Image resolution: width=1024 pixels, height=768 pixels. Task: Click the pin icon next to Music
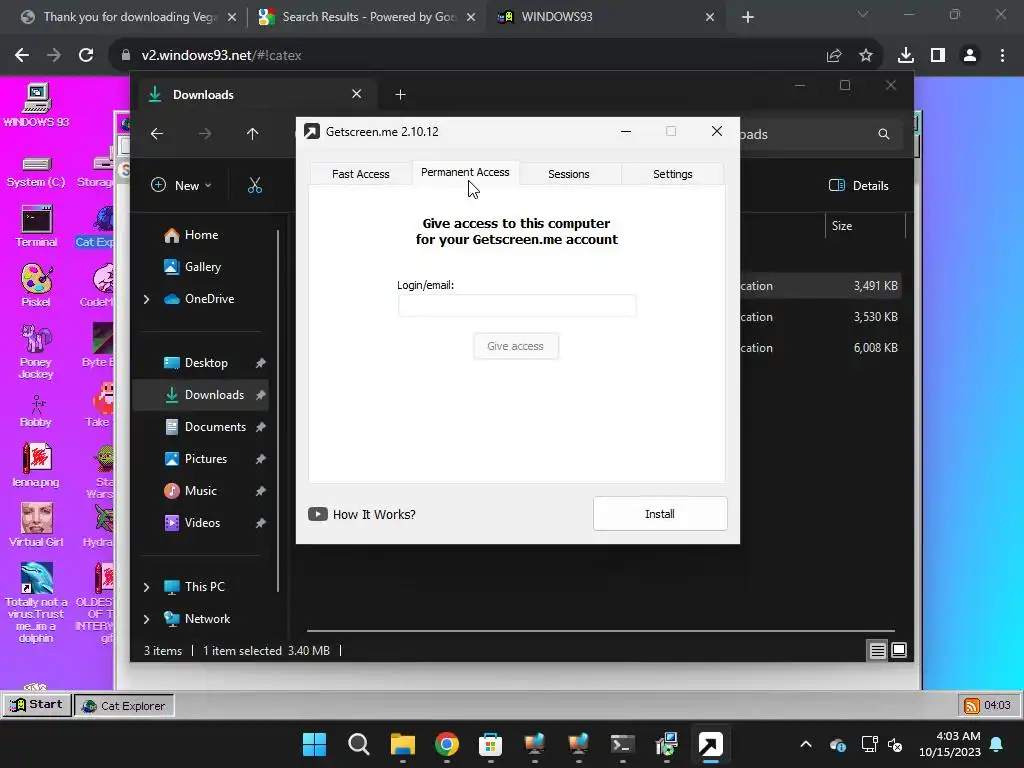coord(261,491)
